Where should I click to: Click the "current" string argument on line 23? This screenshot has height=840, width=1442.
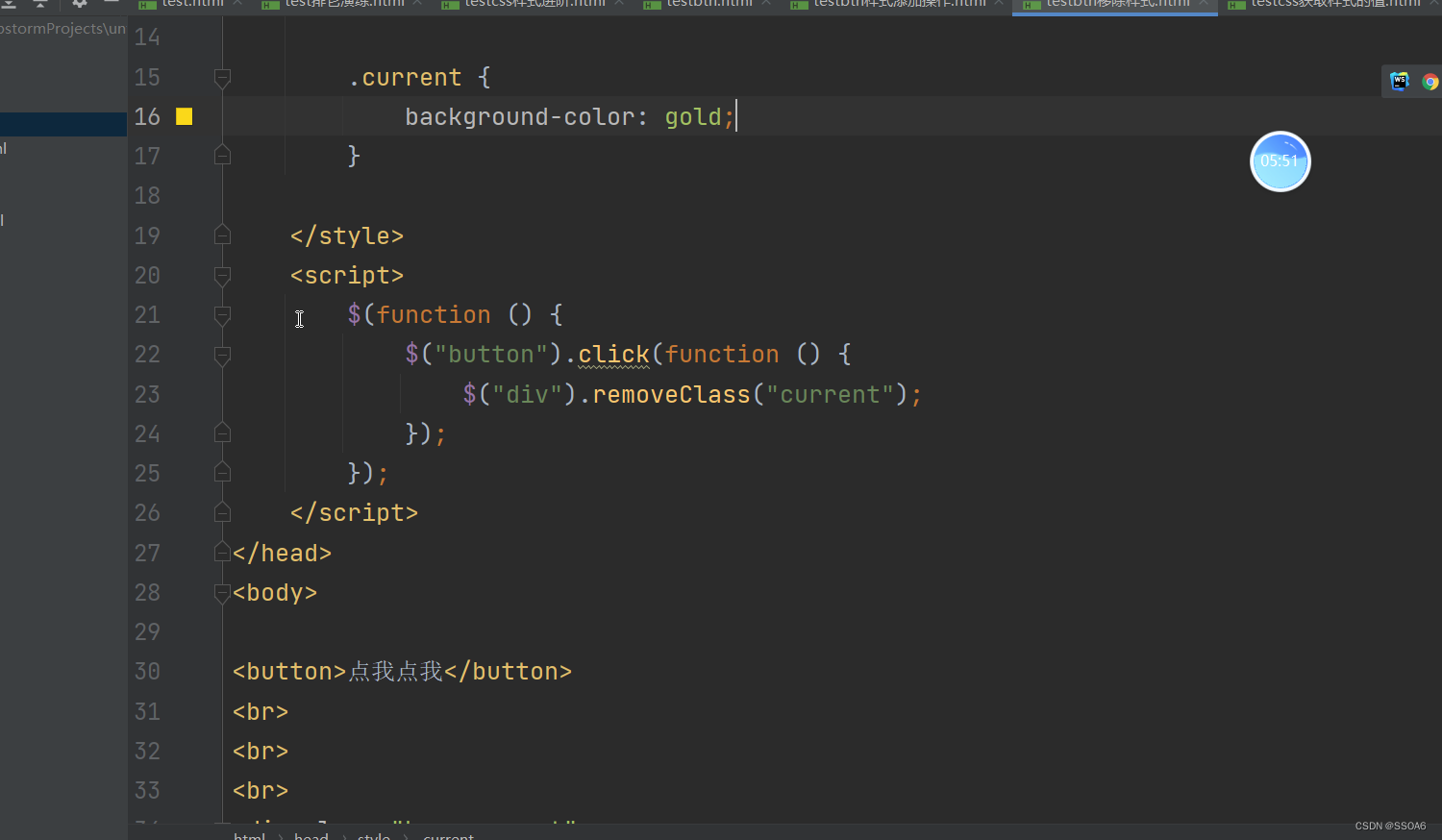831,394
